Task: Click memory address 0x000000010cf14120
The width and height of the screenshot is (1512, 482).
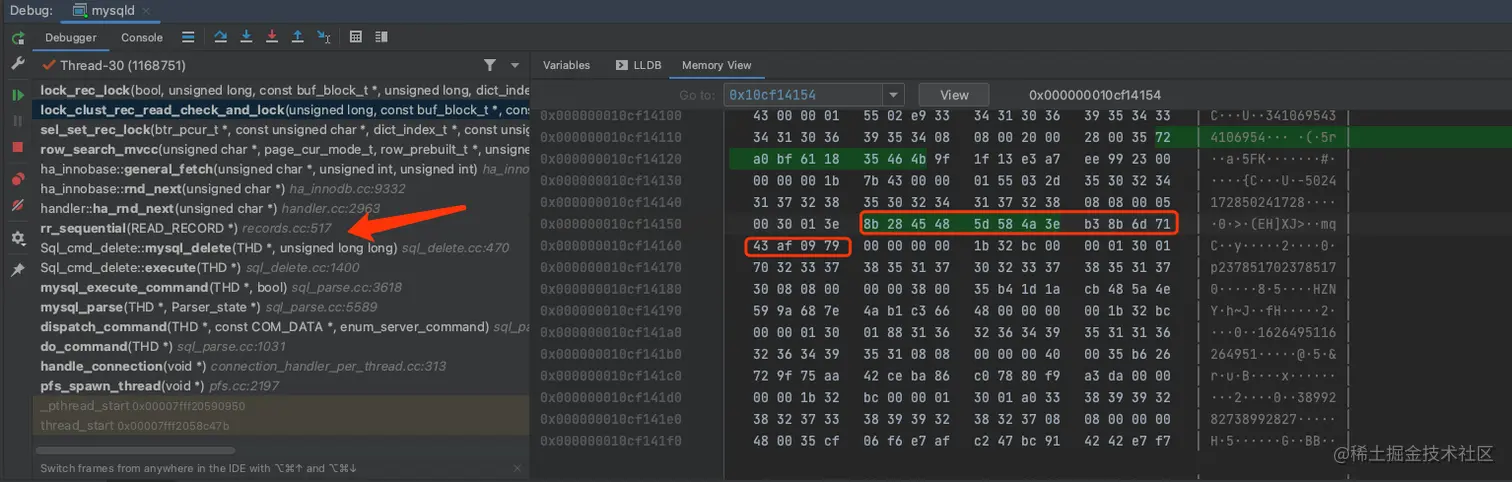Action: tap(610, 158)
